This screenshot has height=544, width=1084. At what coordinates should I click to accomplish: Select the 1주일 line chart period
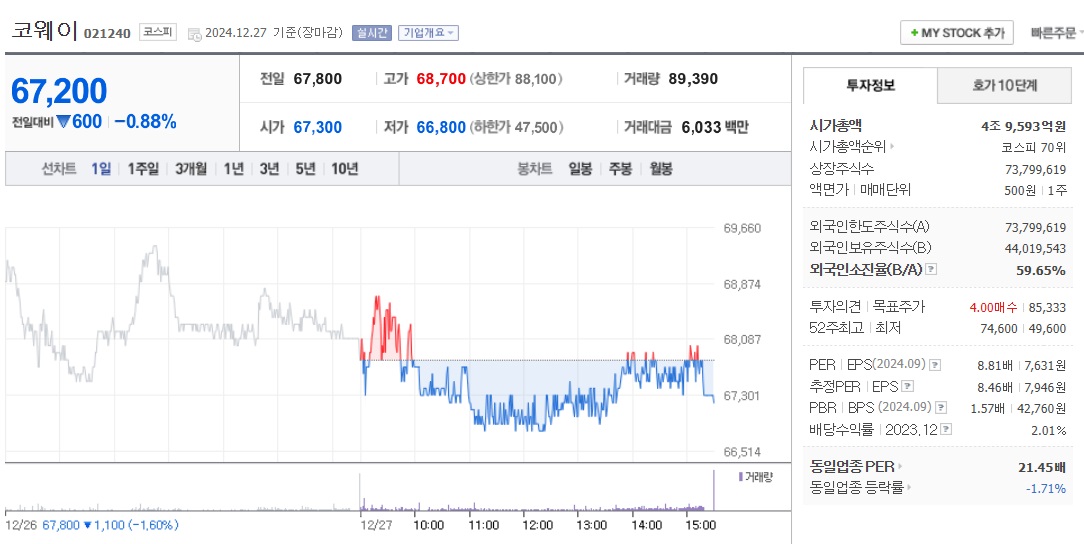click(143, 169)
